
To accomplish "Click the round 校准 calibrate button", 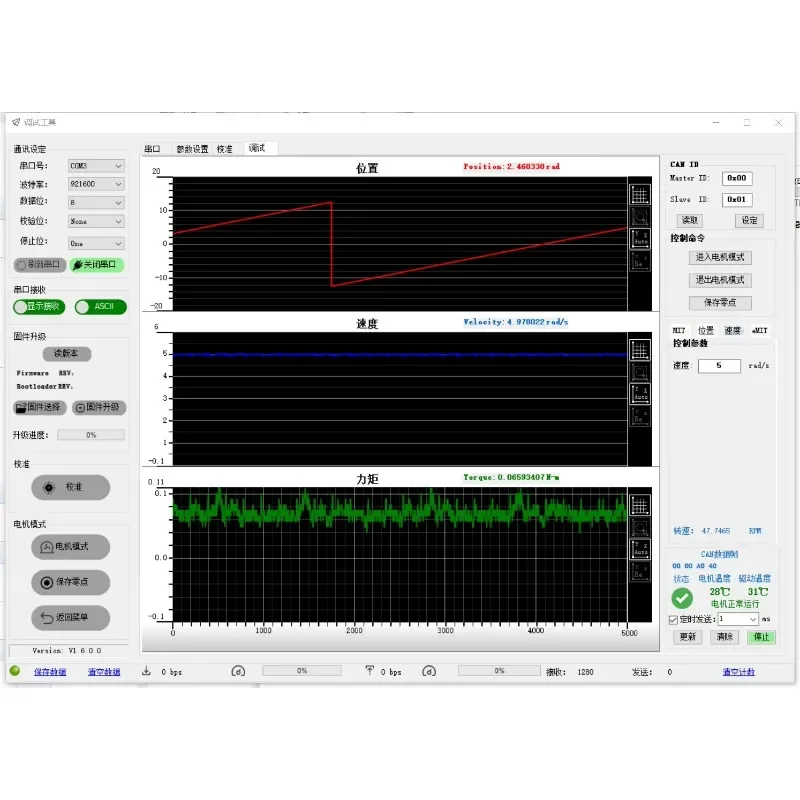I will 70,487.
